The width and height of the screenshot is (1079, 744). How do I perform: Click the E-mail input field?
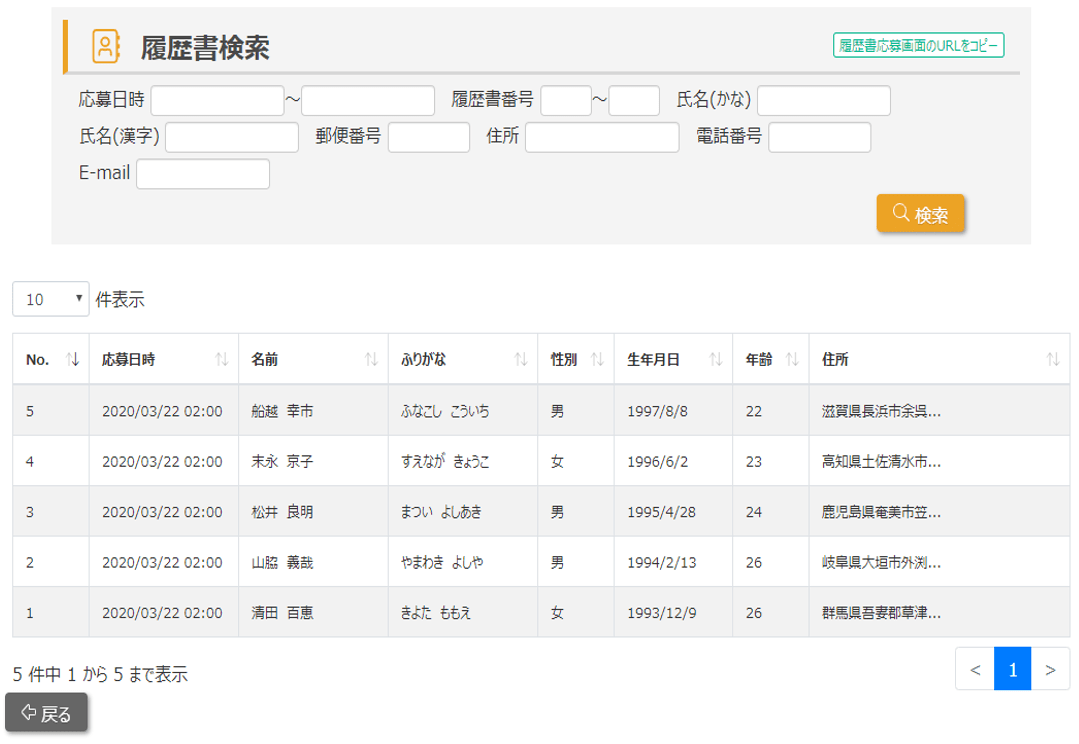(x=203, y=174)
